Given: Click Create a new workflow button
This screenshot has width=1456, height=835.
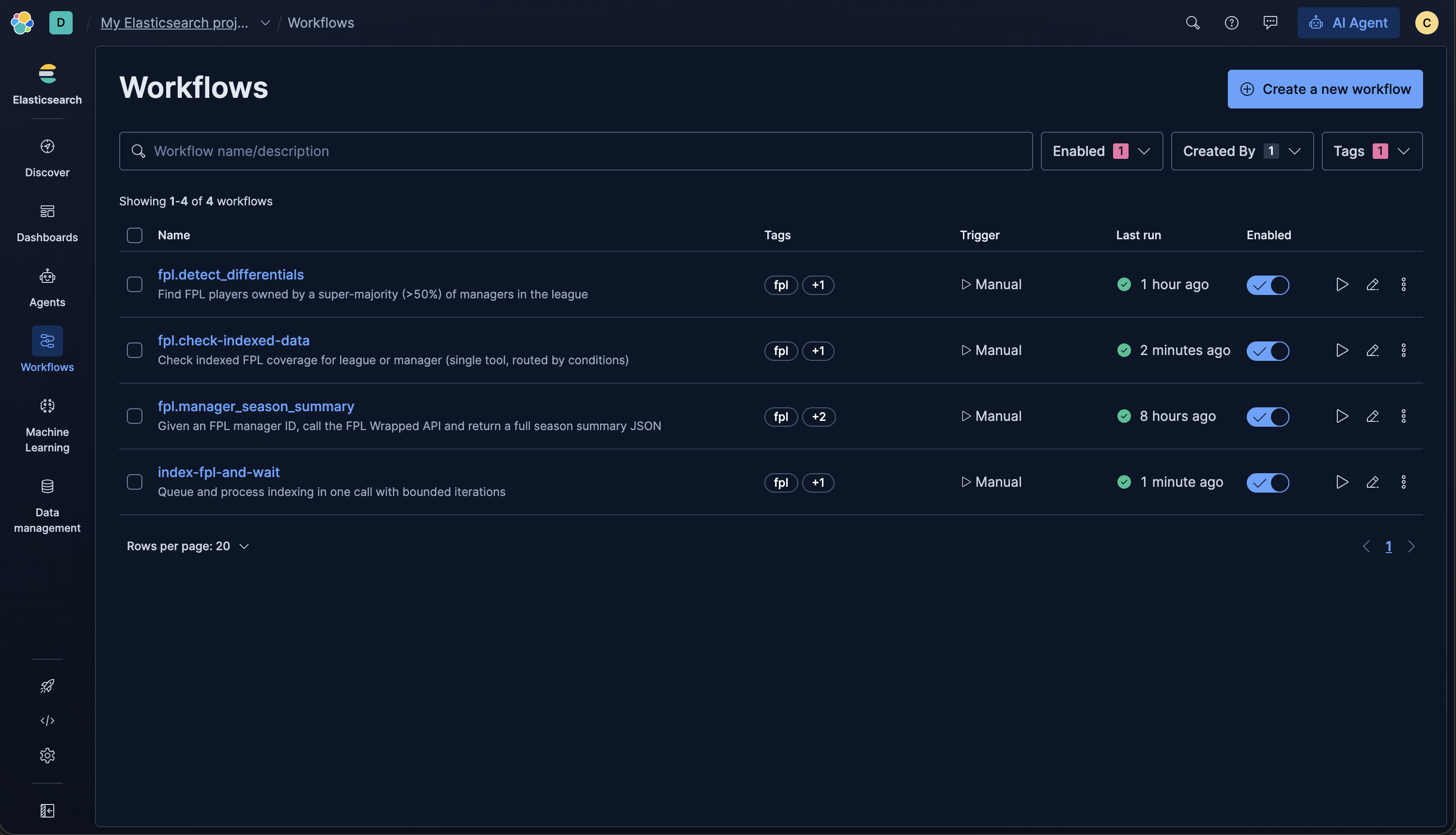Looking at the screenshot, I should pyautogui.click(x=1324, y=89).
